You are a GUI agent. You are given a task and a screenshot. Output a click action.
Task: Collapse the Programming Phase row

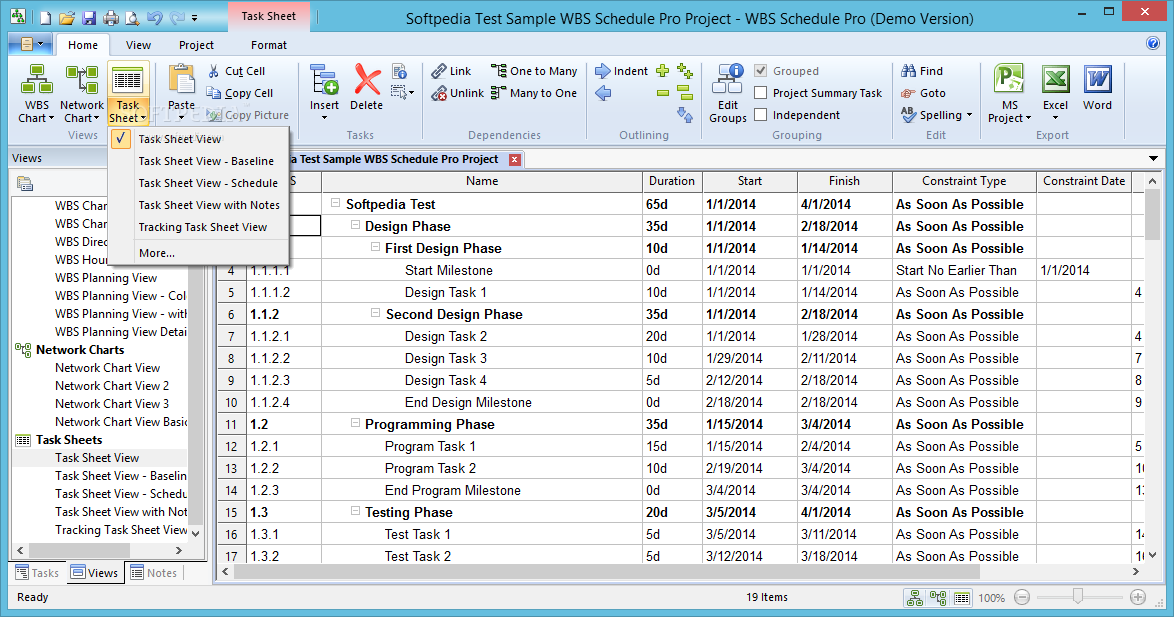click(356, 423)
